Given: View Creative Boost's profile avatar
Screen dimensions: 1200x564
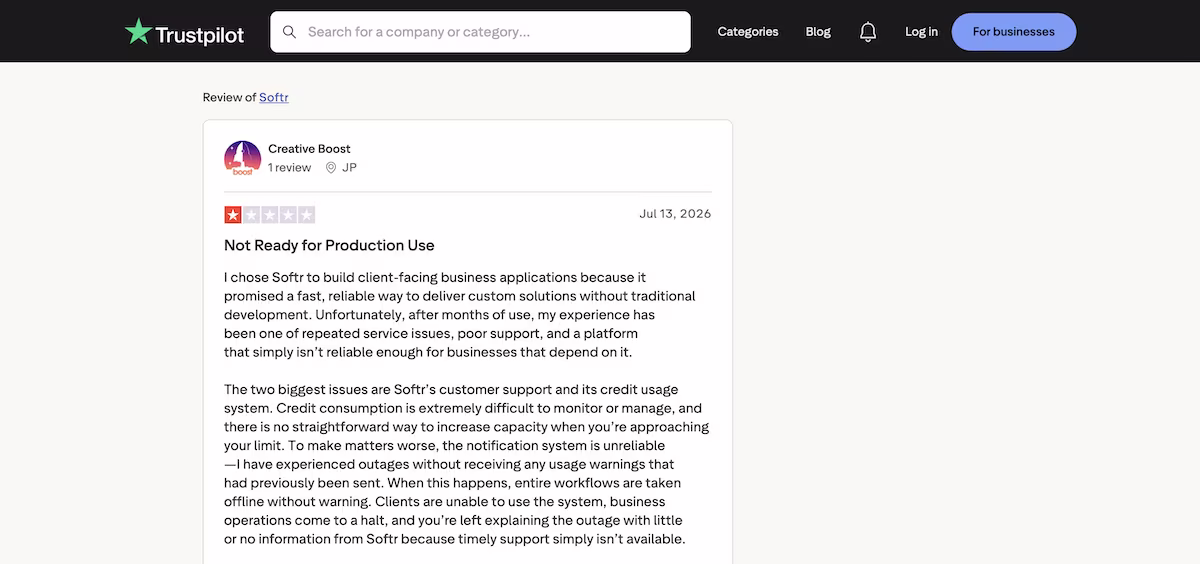Looking at the screenshot, I should coord(243,158).
